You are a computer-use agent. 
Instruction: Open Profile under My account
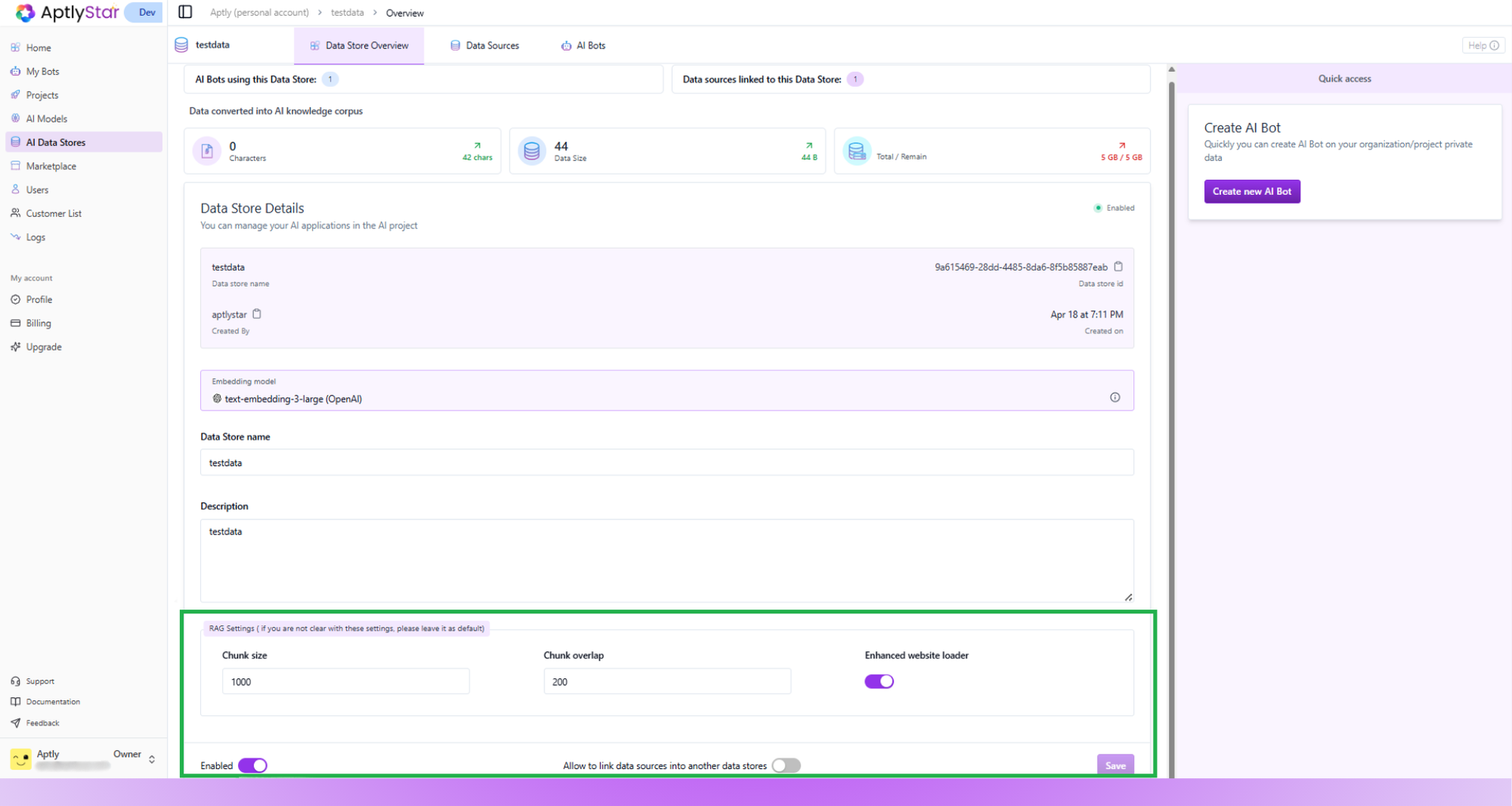click(x=39, y=299)
